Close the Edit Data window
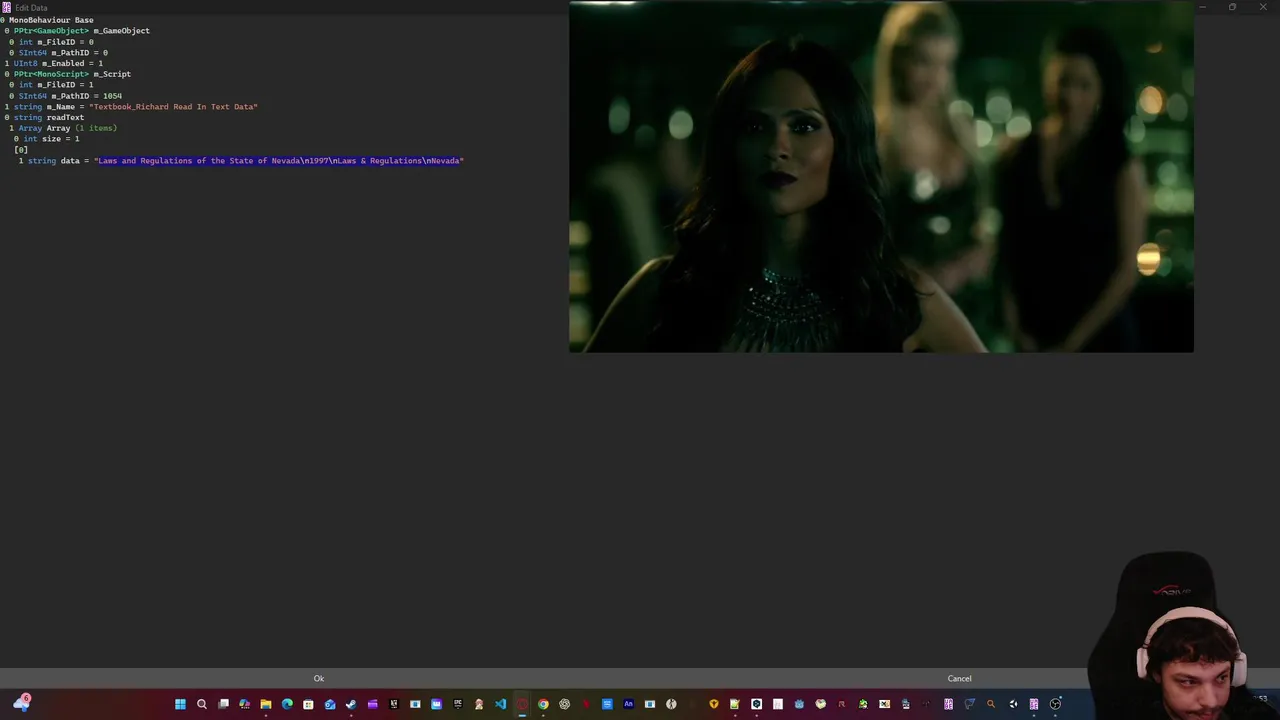Image resolution: width=1280 pixels, height=720 pixels. [x=1262, y=7]
